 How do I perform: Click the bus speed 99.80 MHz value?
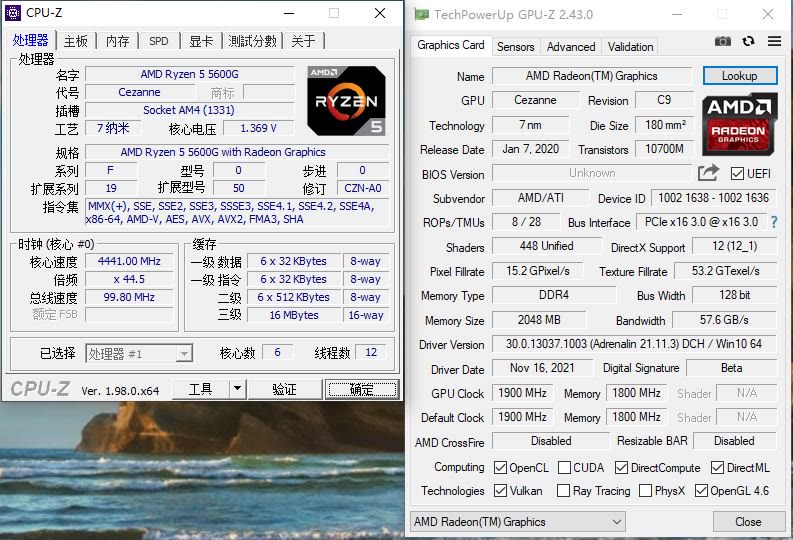pos(129,297)
